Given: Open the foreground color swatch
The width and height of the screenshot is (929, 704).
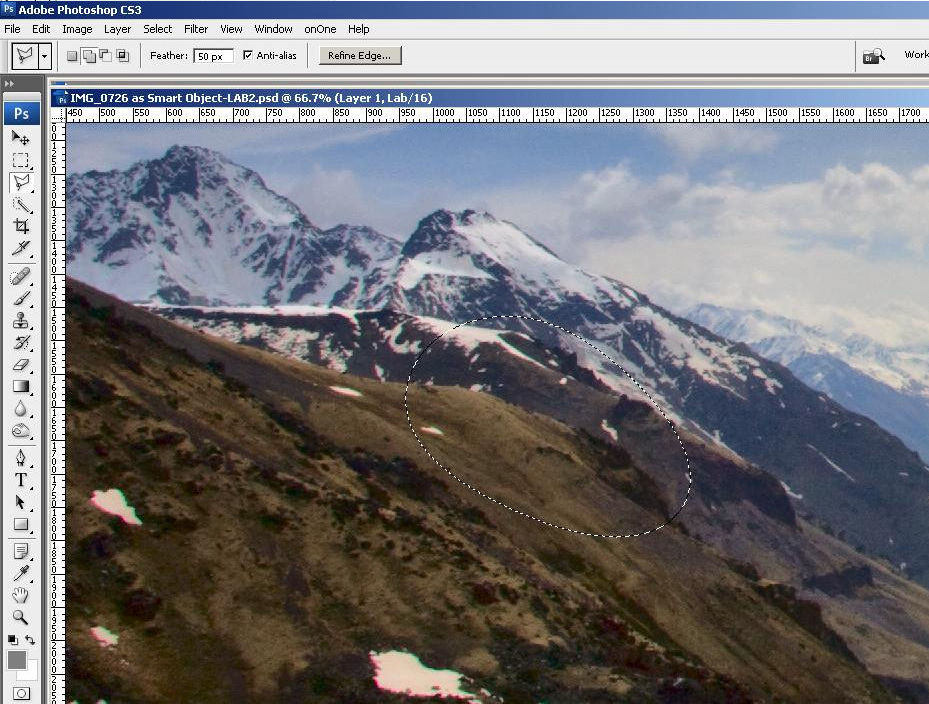Looking at the screenshot, I should [16, 659].
